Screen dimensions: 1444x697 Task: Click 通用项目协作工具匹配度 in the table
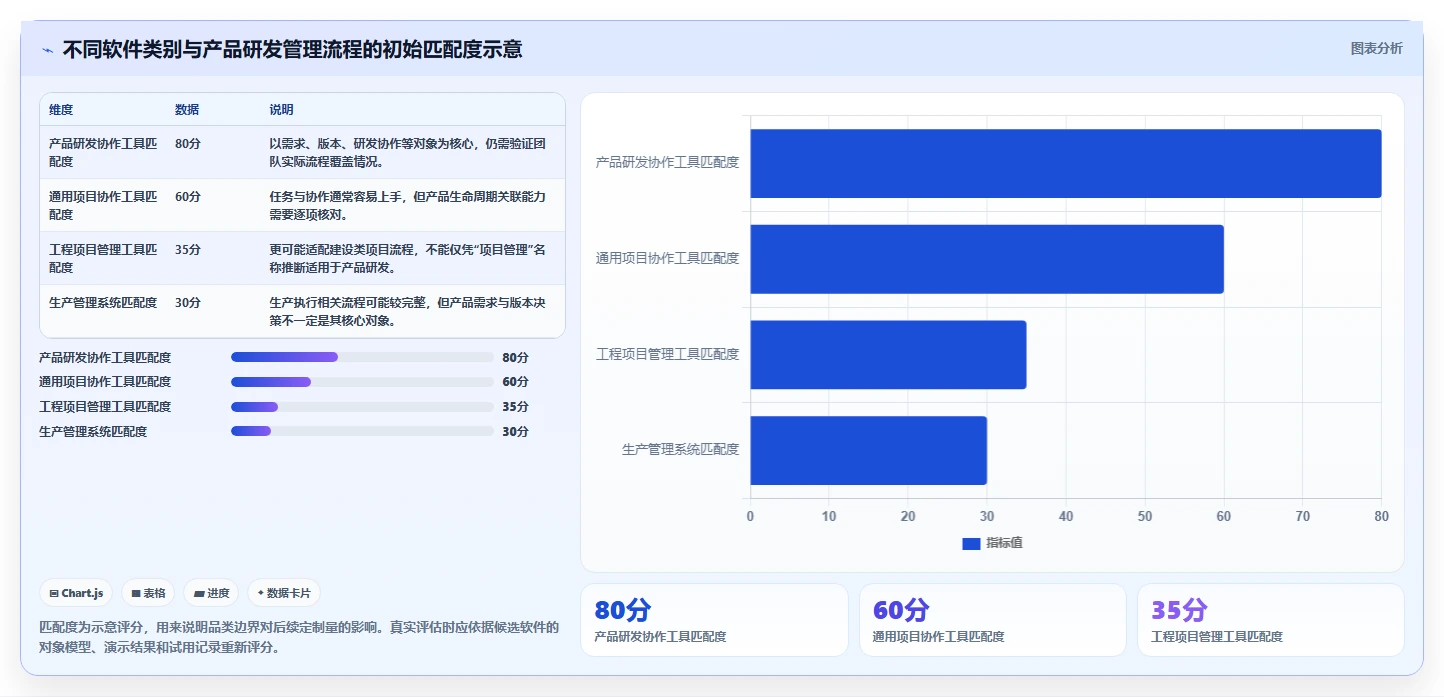pos(103,205)
